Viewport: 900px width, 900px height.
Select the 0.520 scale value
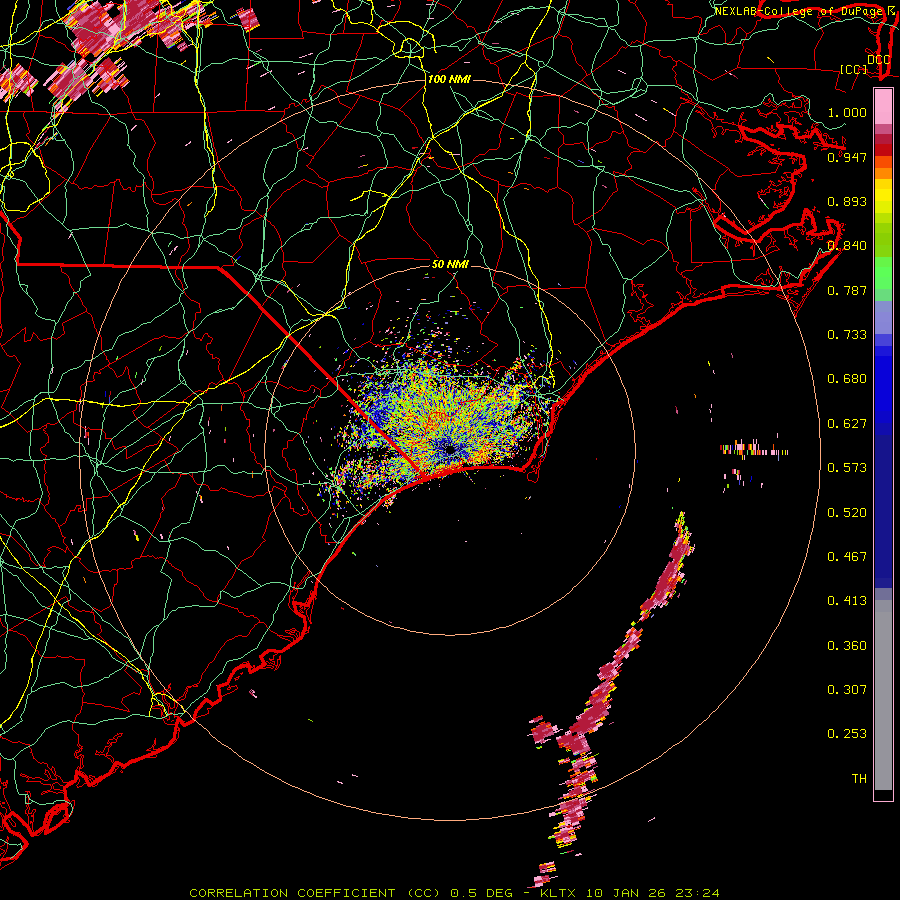[847, 513]
